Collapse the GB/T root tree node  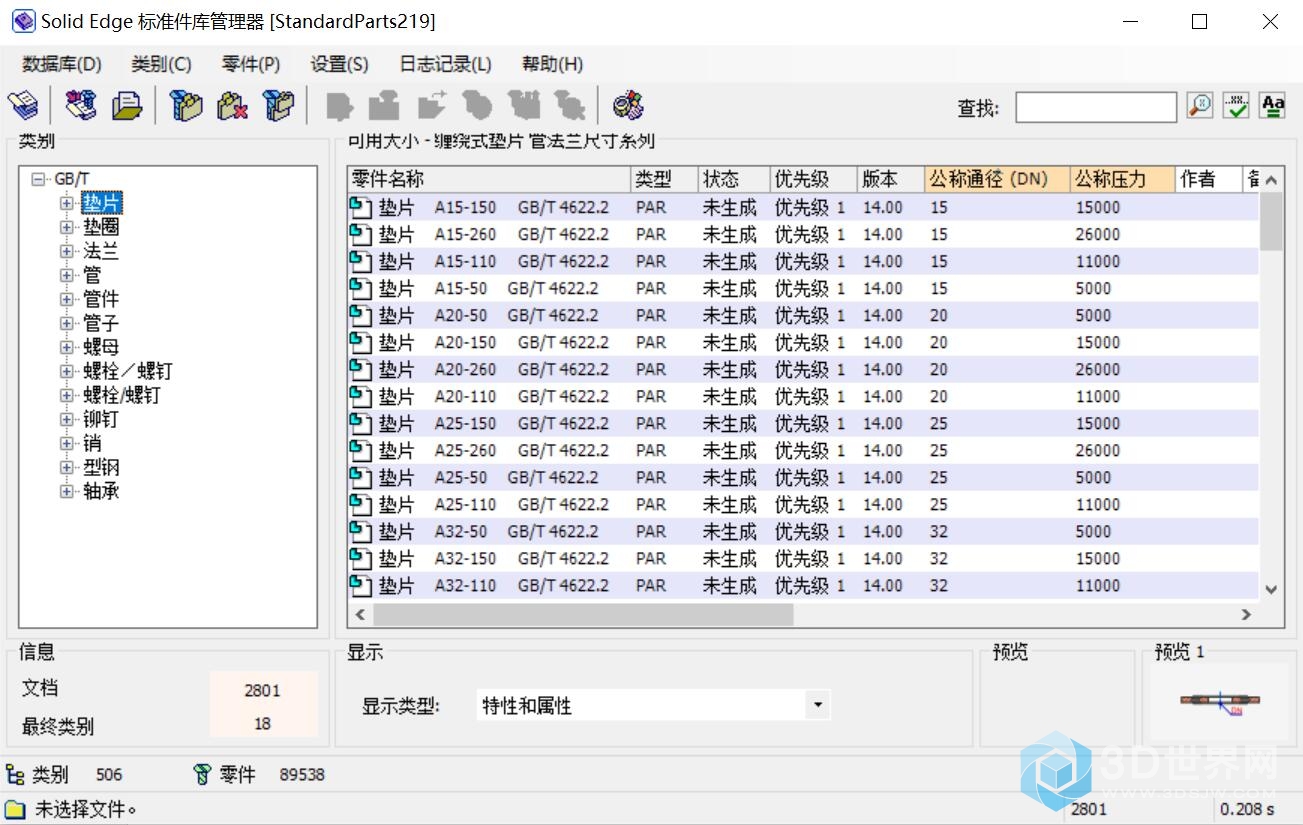38,179
